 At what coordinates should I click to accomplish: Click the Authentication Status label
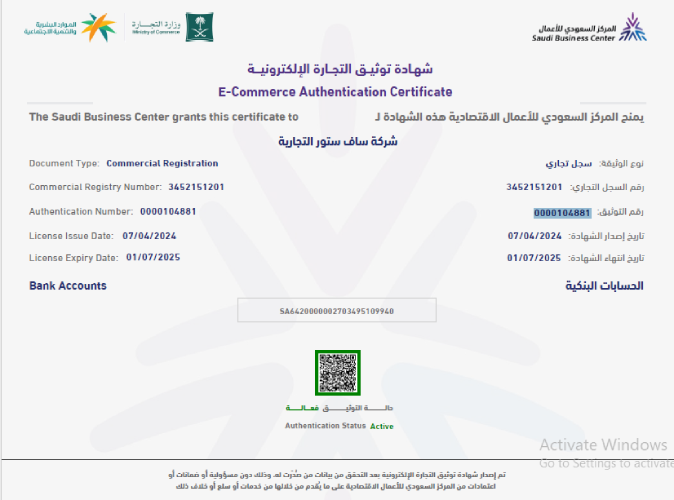[x=325, y=426]
